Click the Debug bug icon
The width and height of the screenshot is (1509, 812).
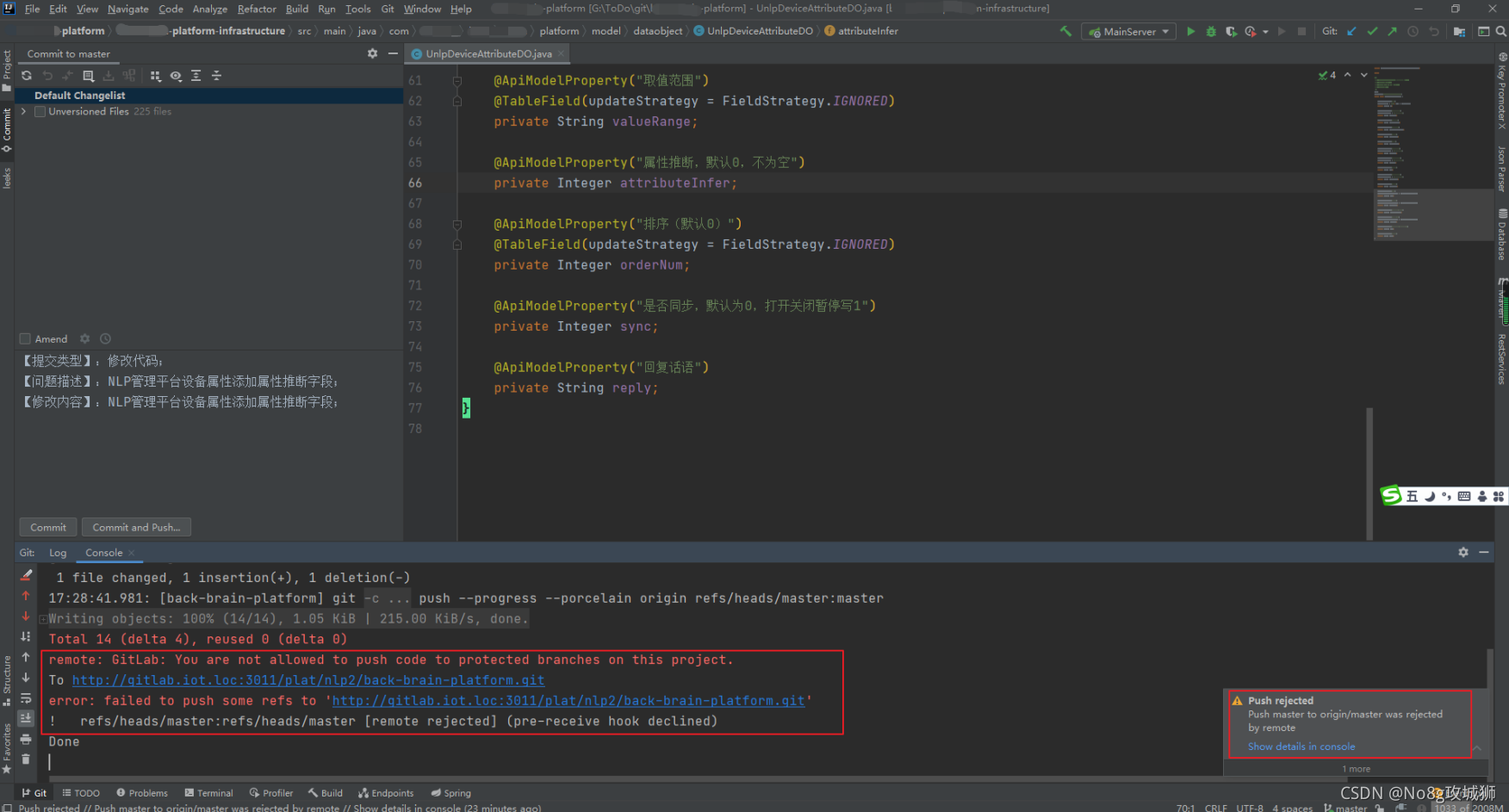(1211, 31)
